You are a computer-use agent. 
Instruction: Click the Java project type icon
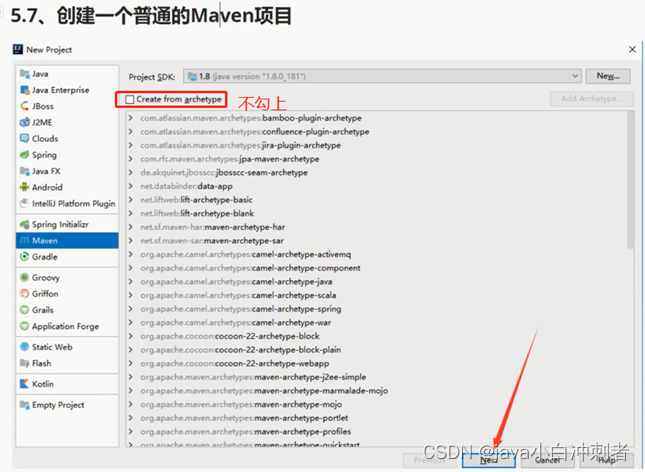tap(24, 74)
